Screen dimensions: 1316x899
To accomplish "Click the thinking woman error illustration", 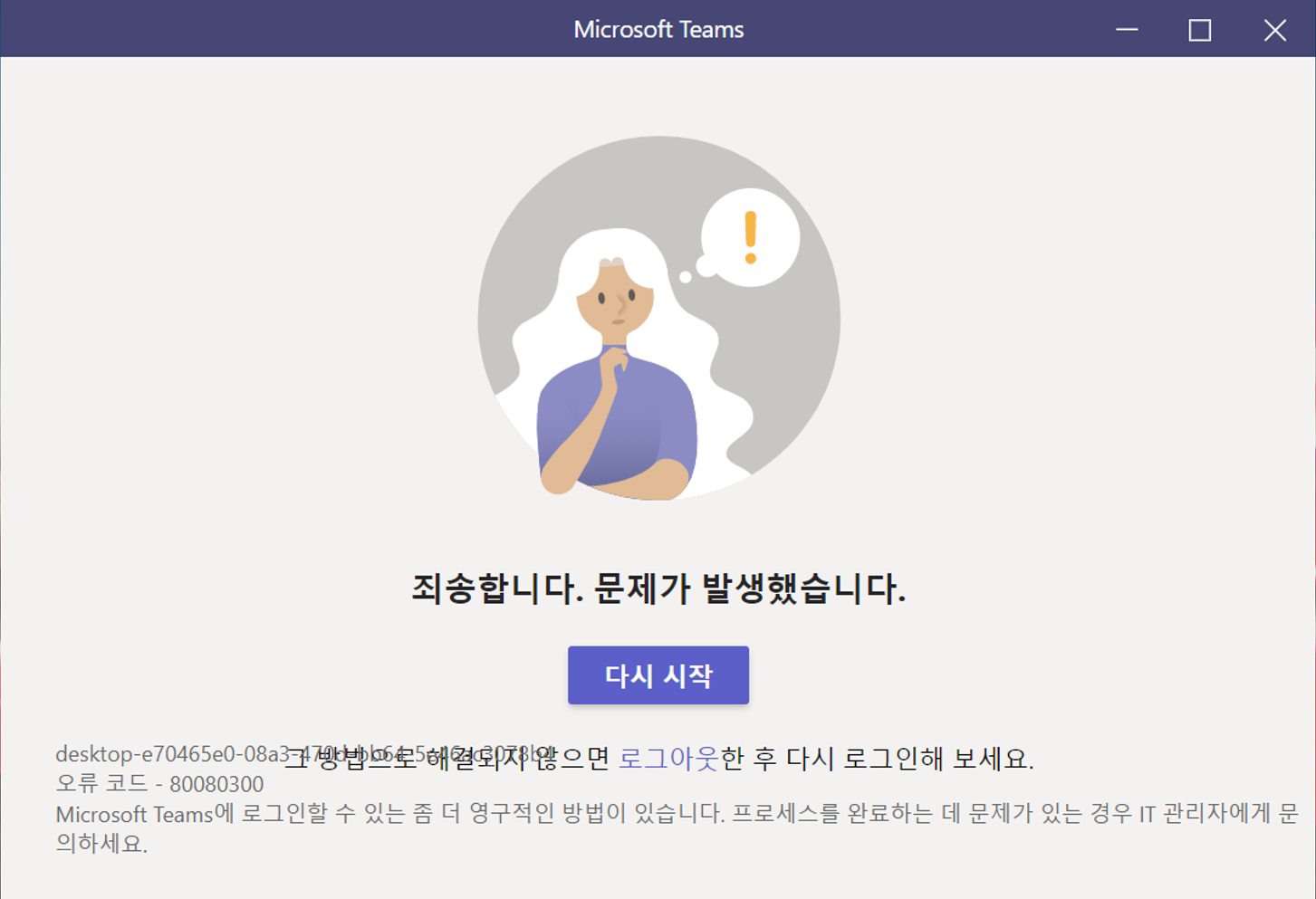I will pos(658,318).
